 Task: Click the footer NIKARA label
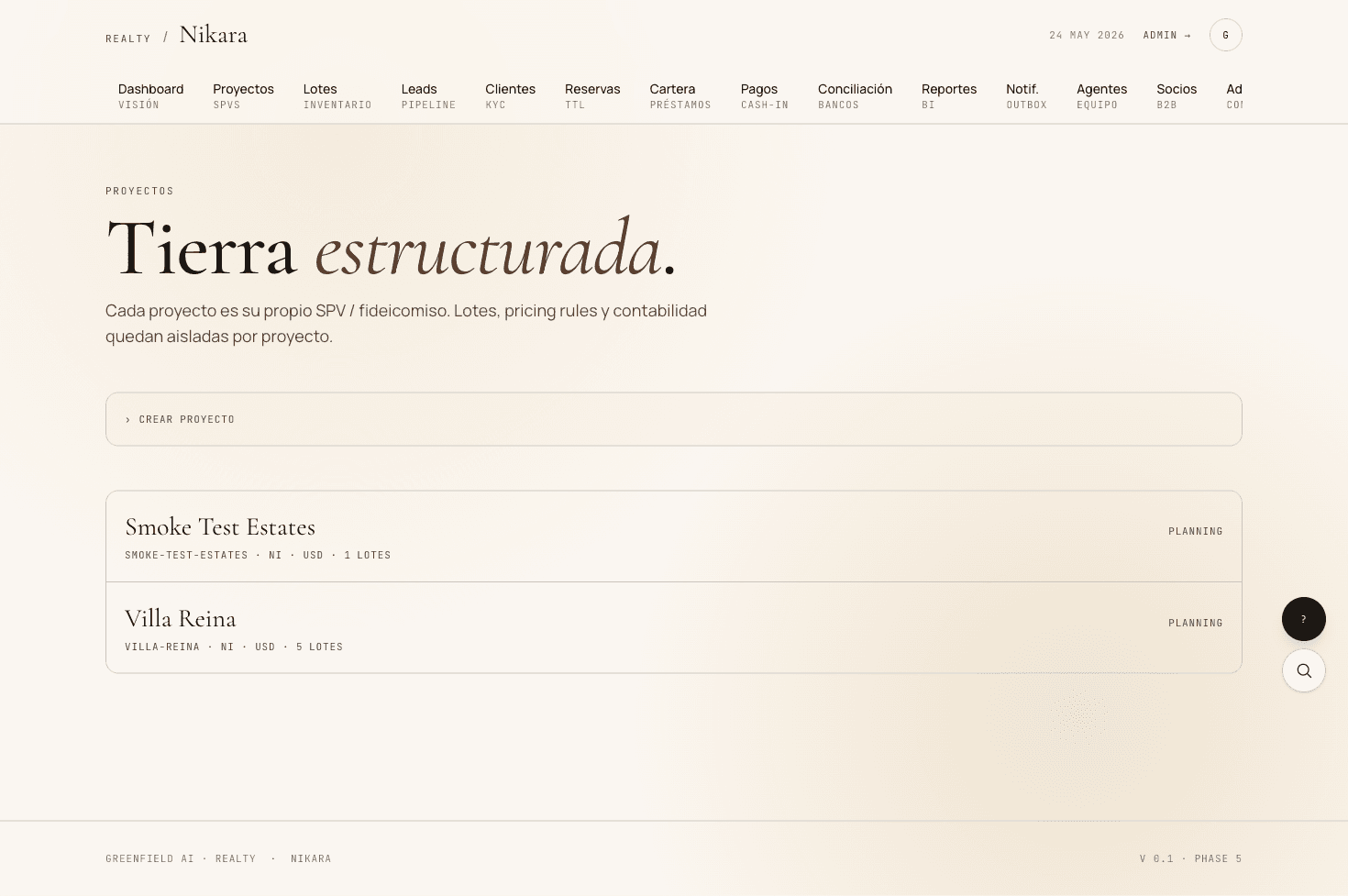coord(311,858)
